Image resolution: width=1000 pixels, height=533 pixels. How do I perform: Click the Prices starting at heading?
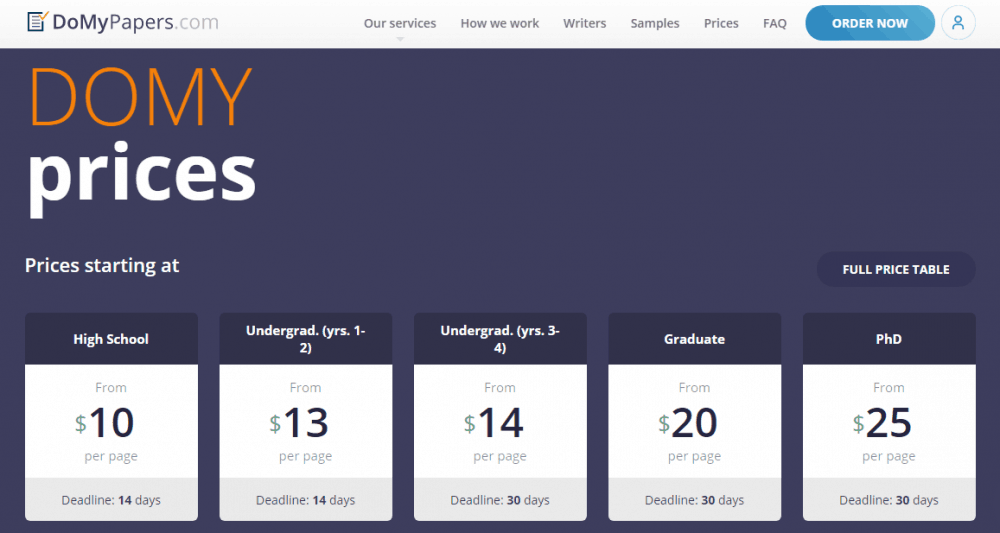point(102,265)
